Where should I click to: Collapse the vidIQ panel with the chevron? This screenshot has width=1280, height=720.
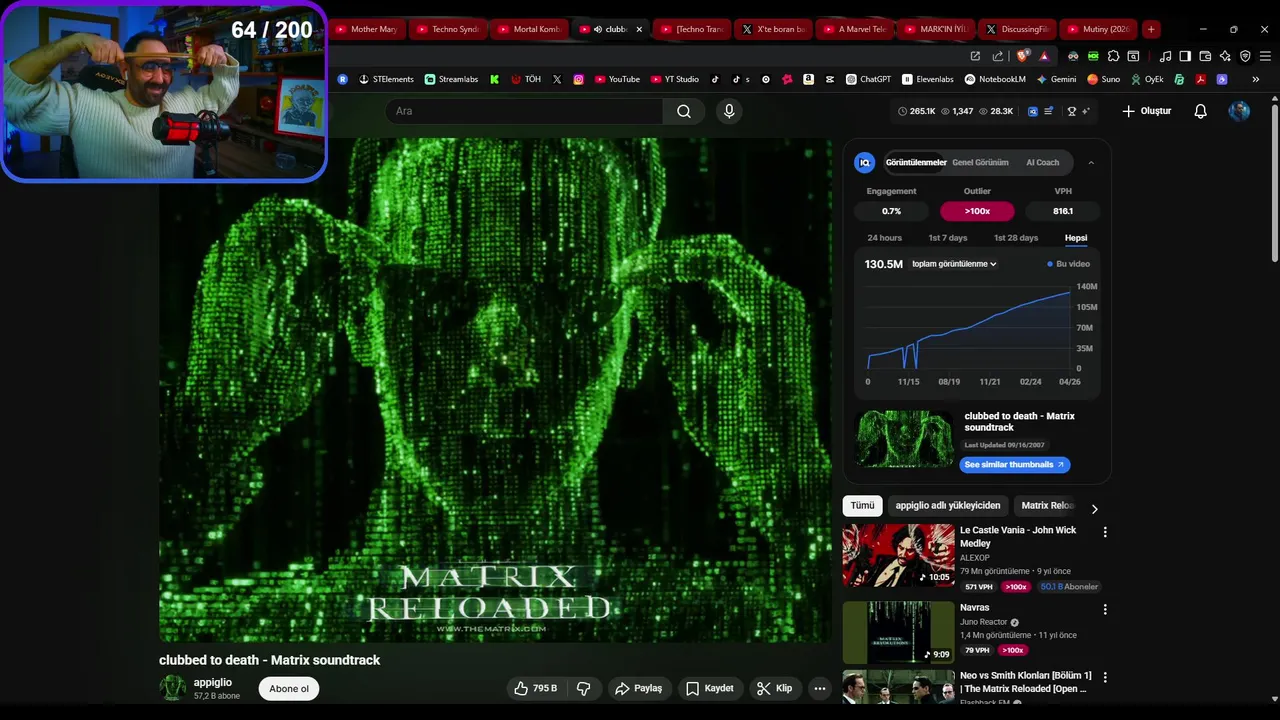tap(1091, 162)
